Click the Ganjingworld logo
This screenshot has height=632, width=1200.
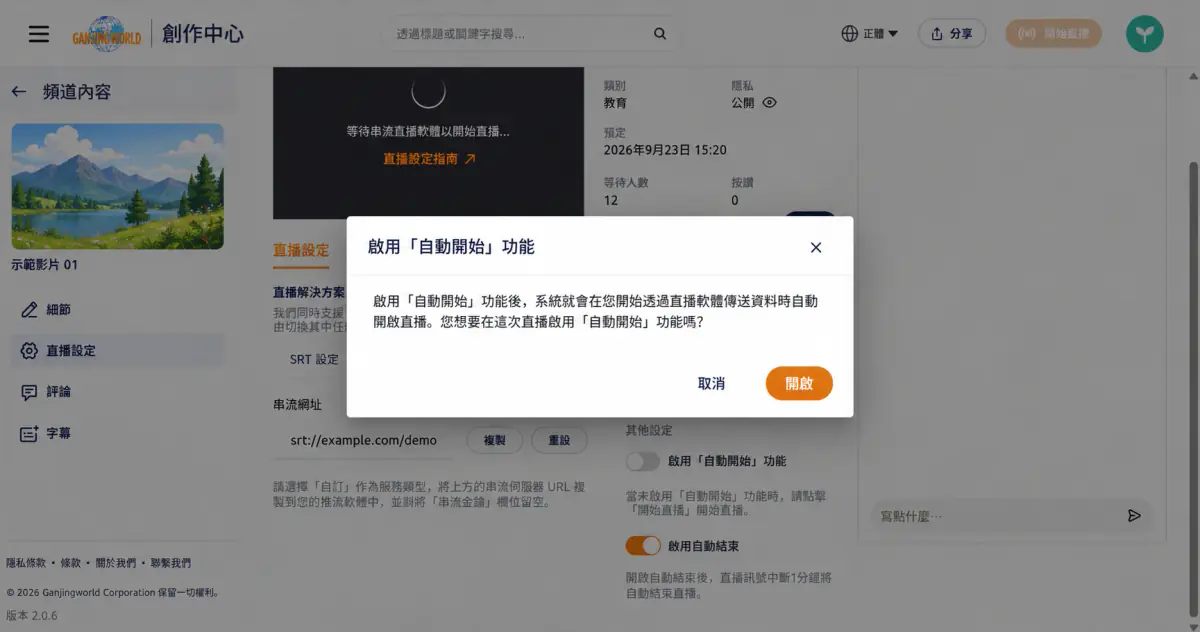[106, 34]
